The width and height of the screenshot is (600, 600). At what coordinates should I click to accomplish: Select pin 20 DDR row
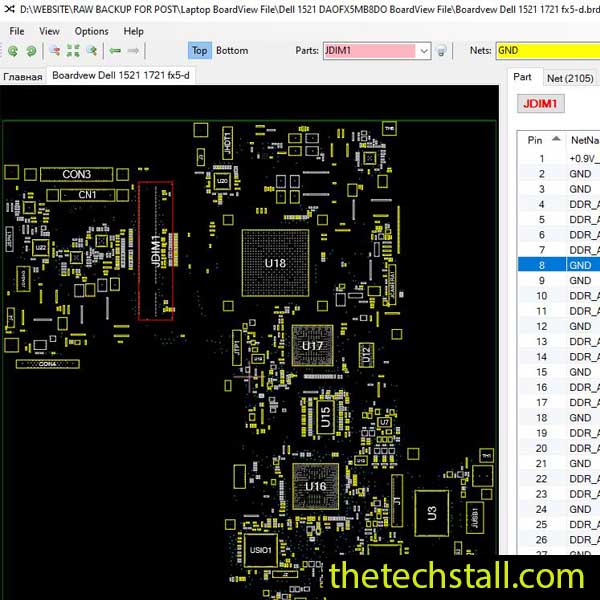click(x=559, y=448)
